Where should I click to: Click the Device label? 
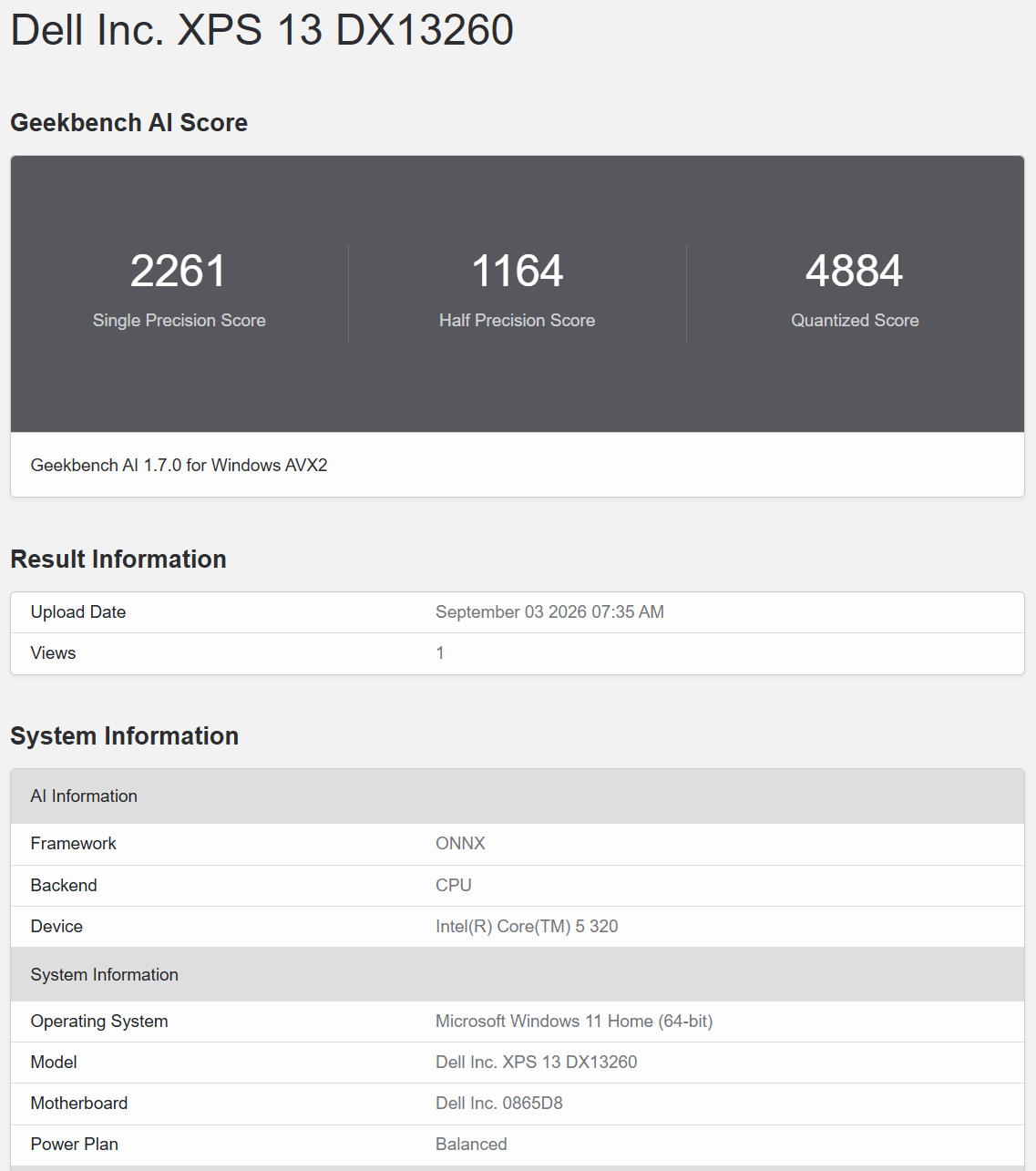coord(56,927)
